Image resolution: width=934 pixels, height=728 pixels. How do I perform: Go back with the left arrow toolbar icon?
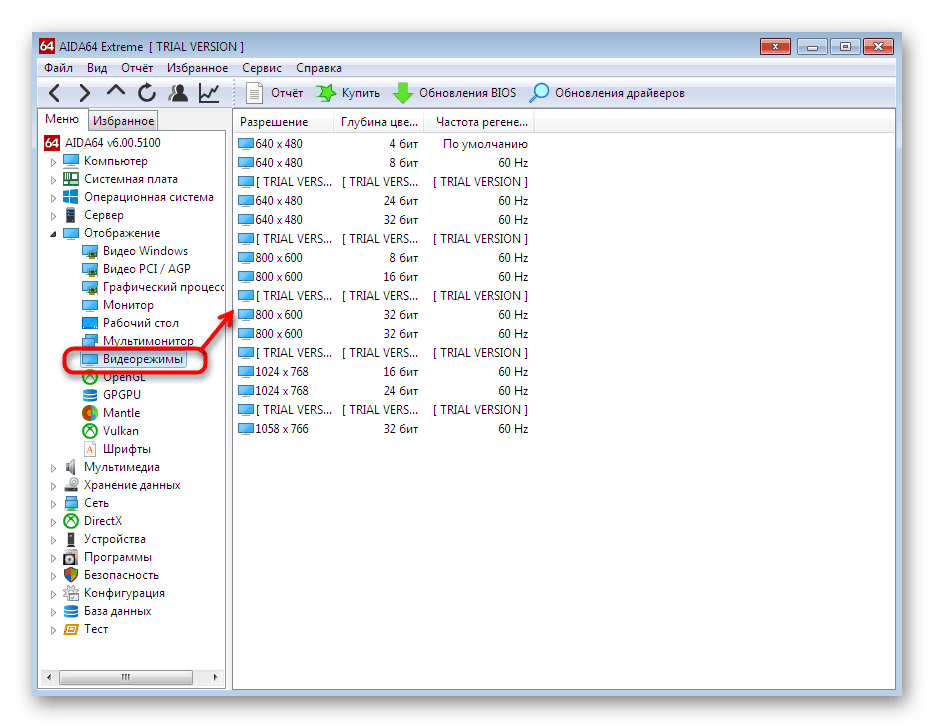click(55, 92)
